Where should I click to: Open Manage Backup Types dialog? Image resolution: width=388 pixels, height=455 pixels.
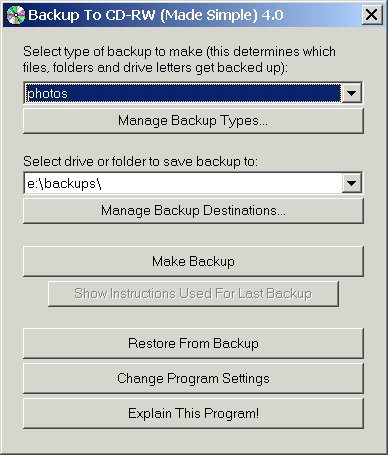pos(193,121)
